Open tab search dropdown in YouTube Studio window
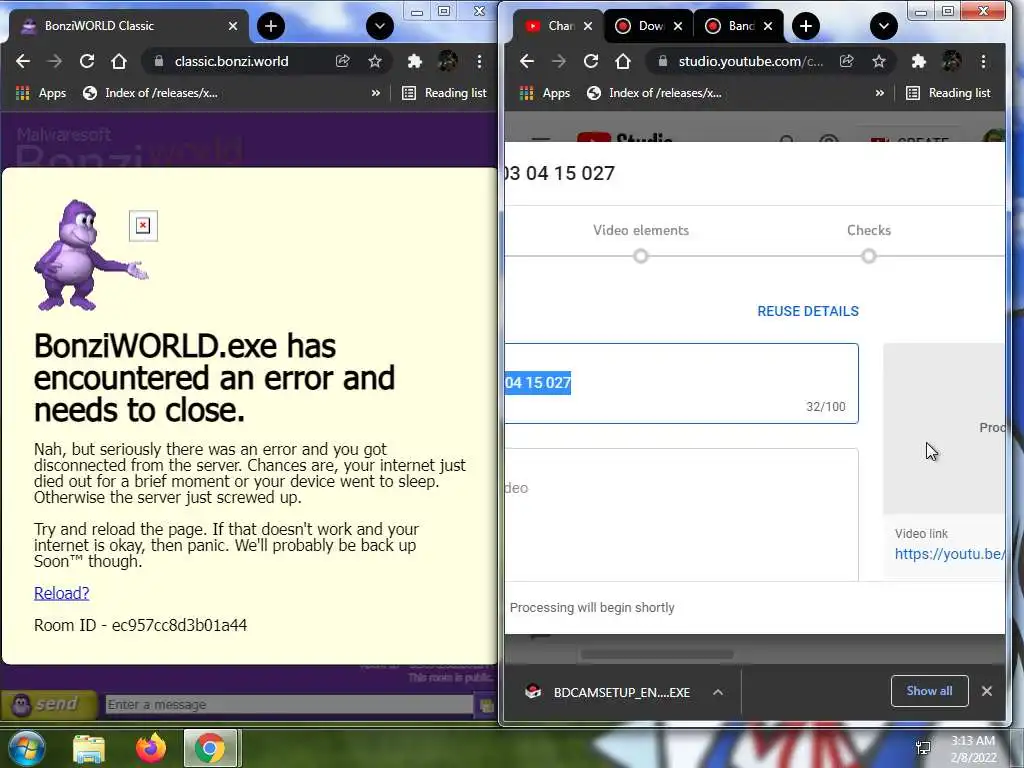This screenshot has height=768, width=1024. click(884, 26)
